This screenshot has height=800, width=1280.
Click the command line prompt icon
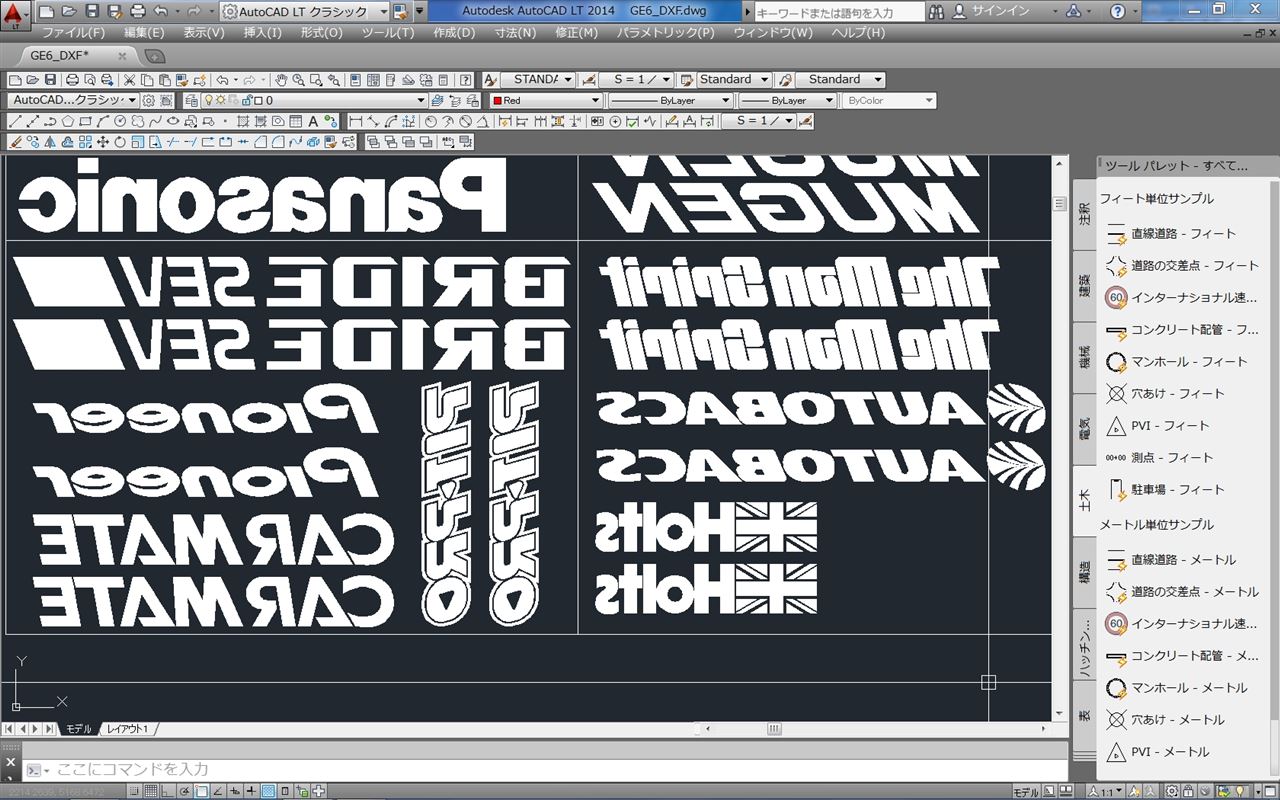coord(33,770)
